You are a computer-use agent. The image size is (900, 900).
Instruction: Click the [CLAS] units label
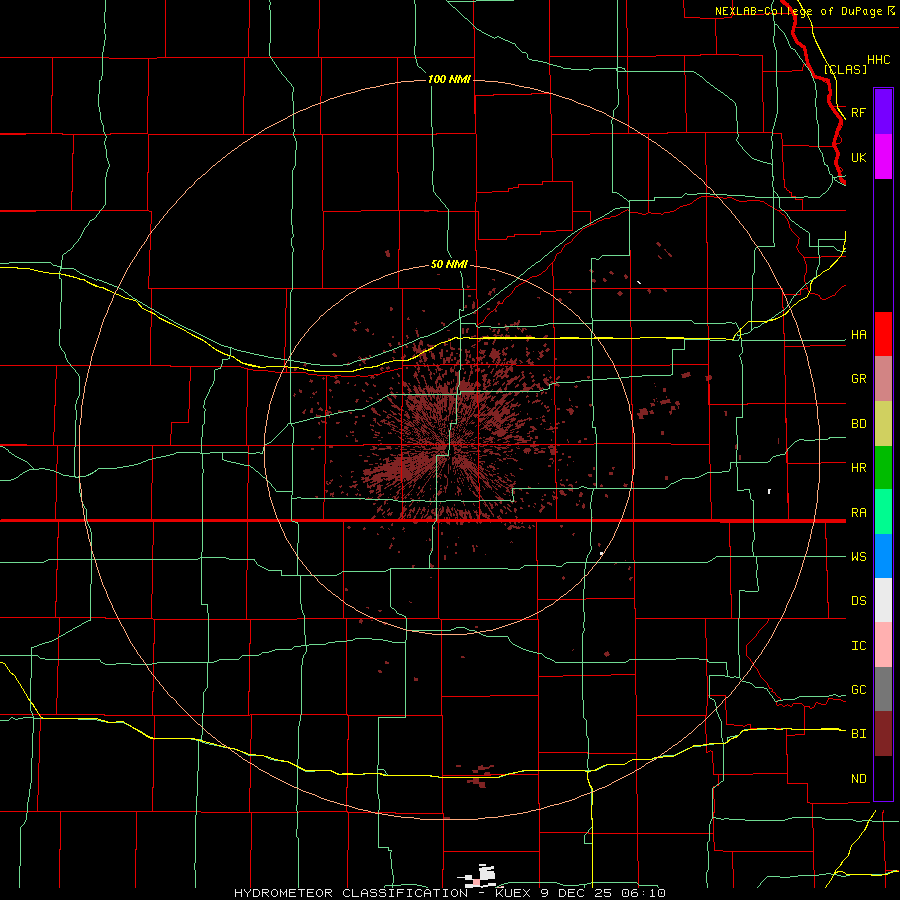(845, 69)
